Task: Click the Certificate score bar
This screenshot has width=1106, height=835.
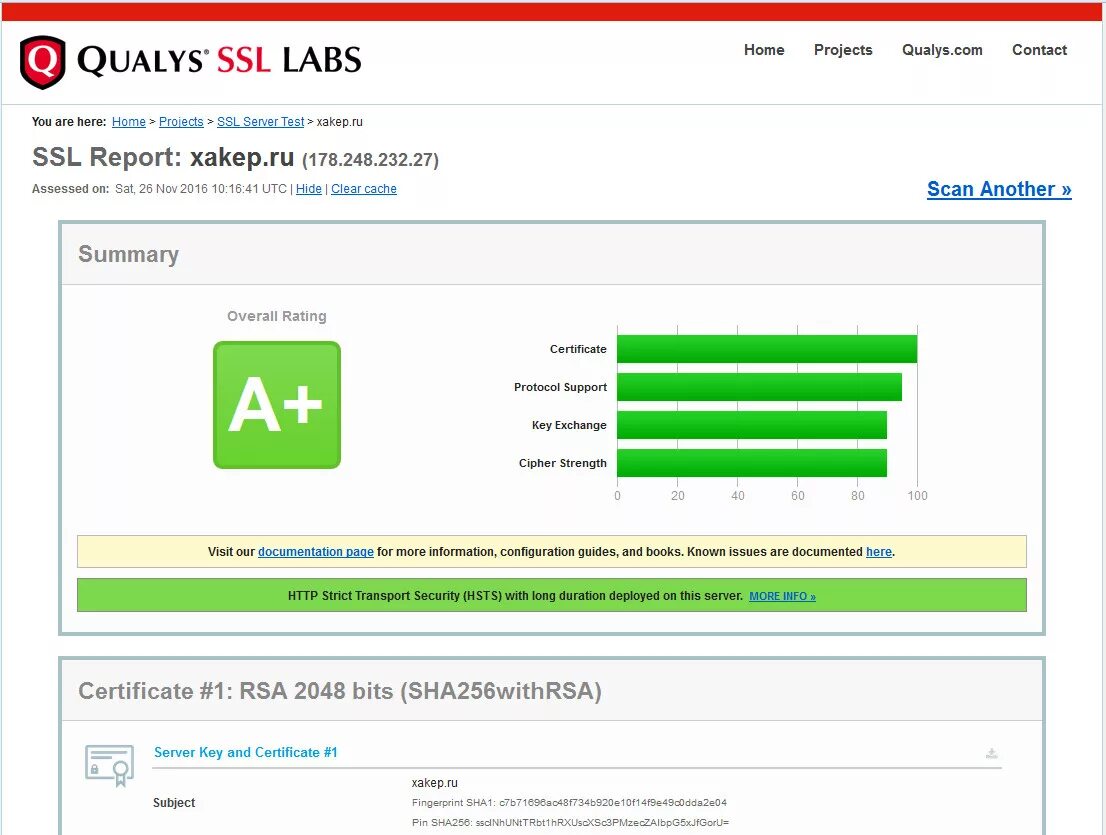Action: tap(767, 349)
